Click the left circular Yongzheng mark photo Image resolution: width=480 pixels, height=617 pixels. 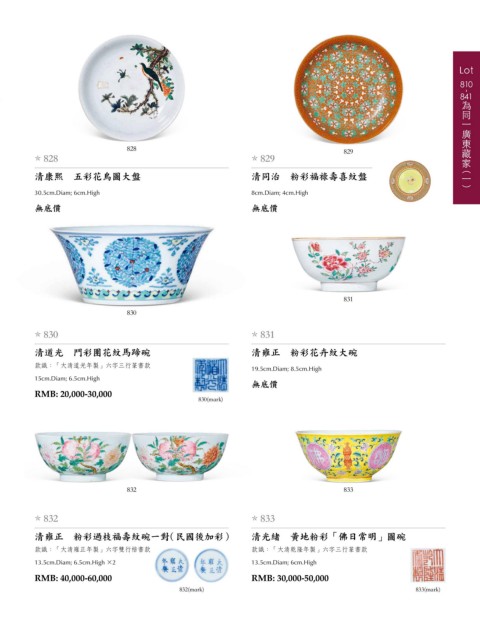tap(172, 565)
